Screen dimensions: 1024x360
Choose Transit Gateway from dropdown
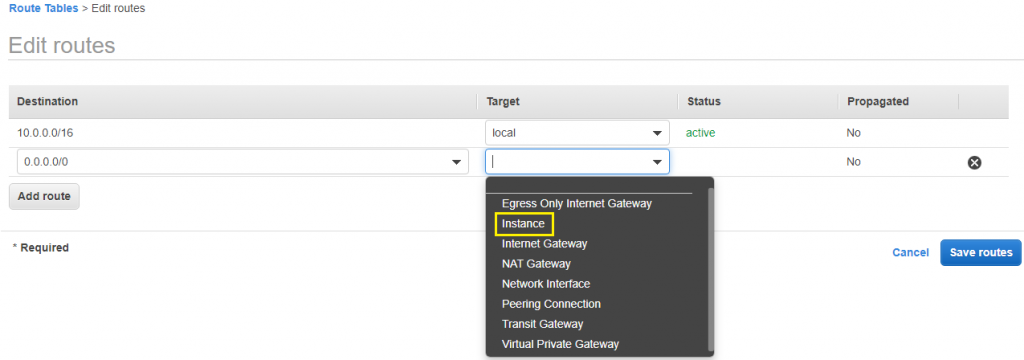(542, 324)
